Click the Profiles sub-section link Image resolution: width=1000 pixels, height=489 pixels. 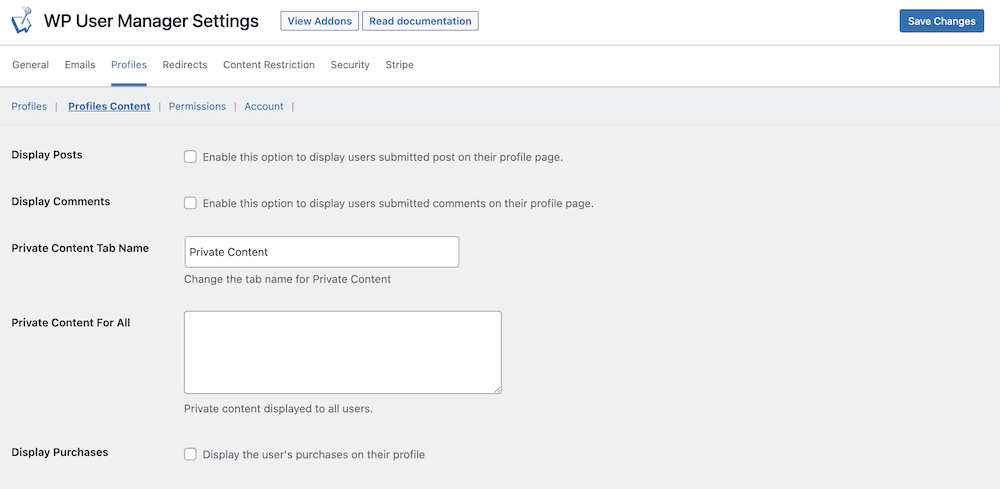(x=29, y=106)
